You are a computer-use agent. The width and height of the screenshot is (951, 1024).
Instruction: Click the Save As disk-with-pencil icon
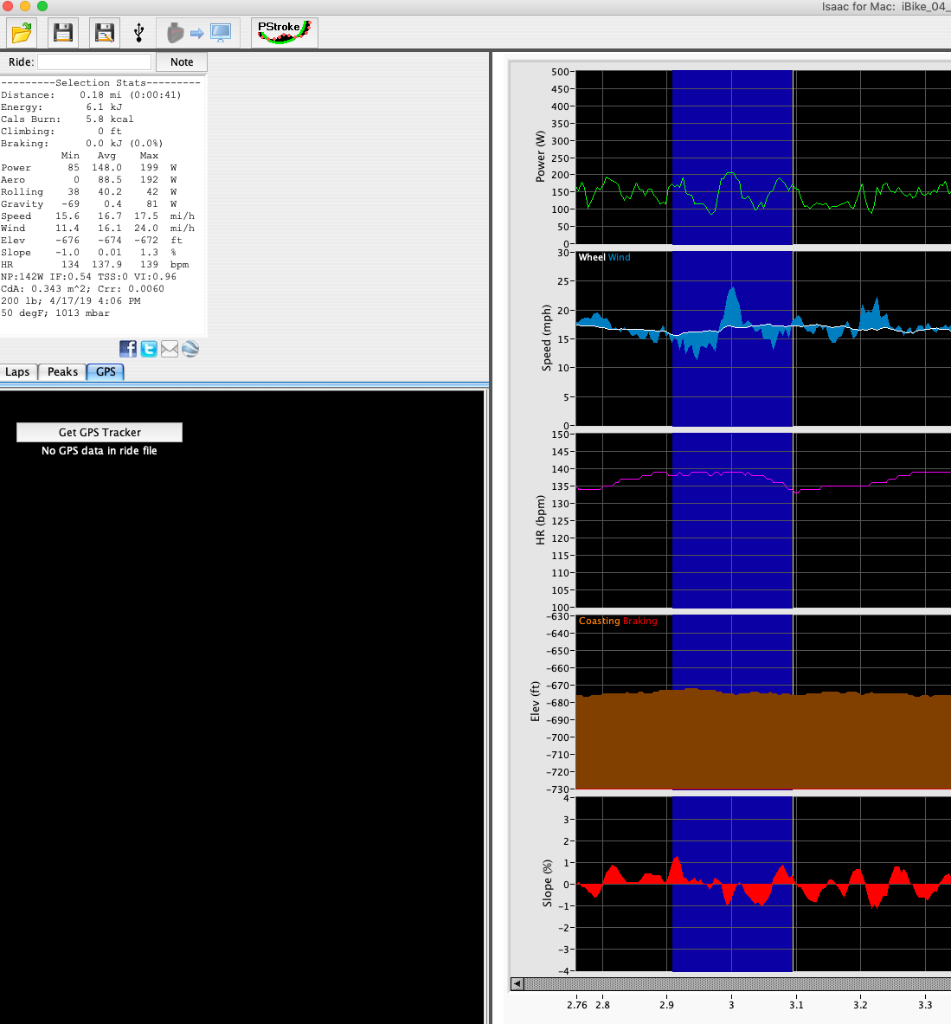[x=104, y=33]
